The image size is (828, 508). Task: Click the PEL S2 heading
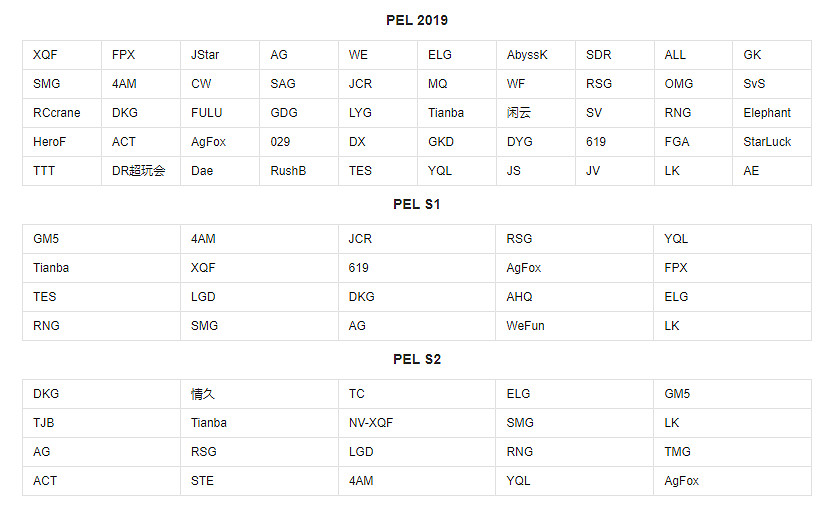tap(417, 359)
